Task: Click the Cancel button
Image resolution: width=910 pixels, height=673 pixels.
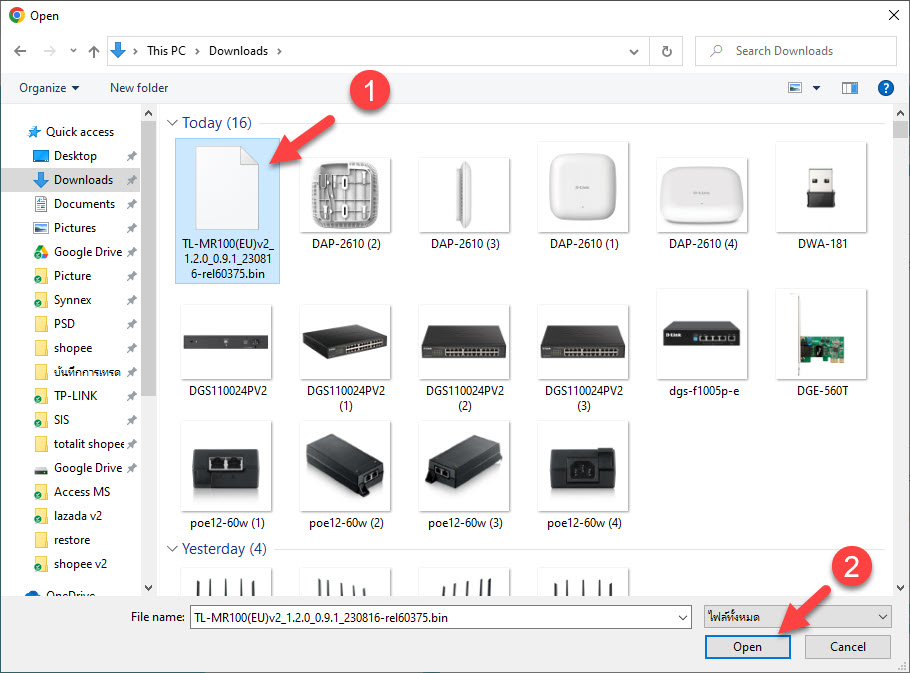Action: coord(847,647)
